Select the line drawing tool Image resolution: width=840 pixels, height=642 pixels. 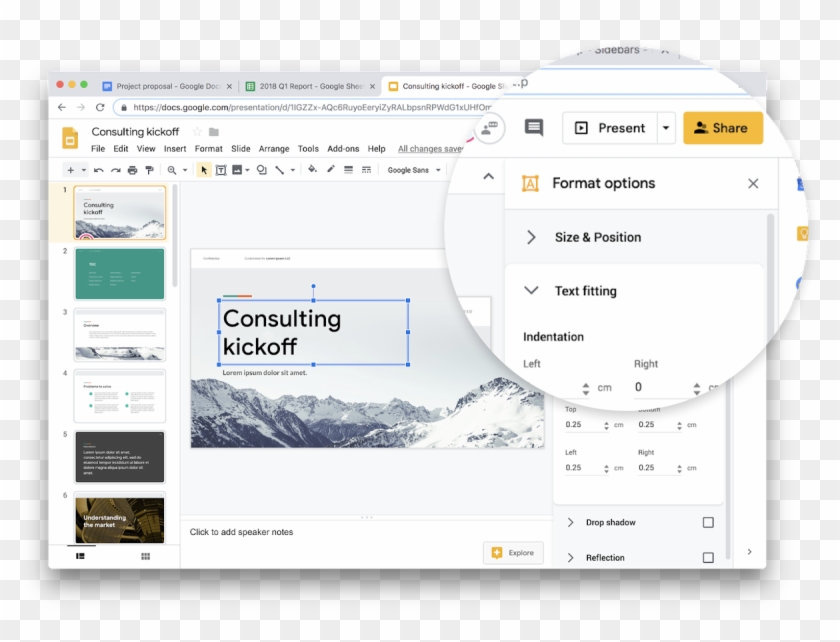click(280, 170)
